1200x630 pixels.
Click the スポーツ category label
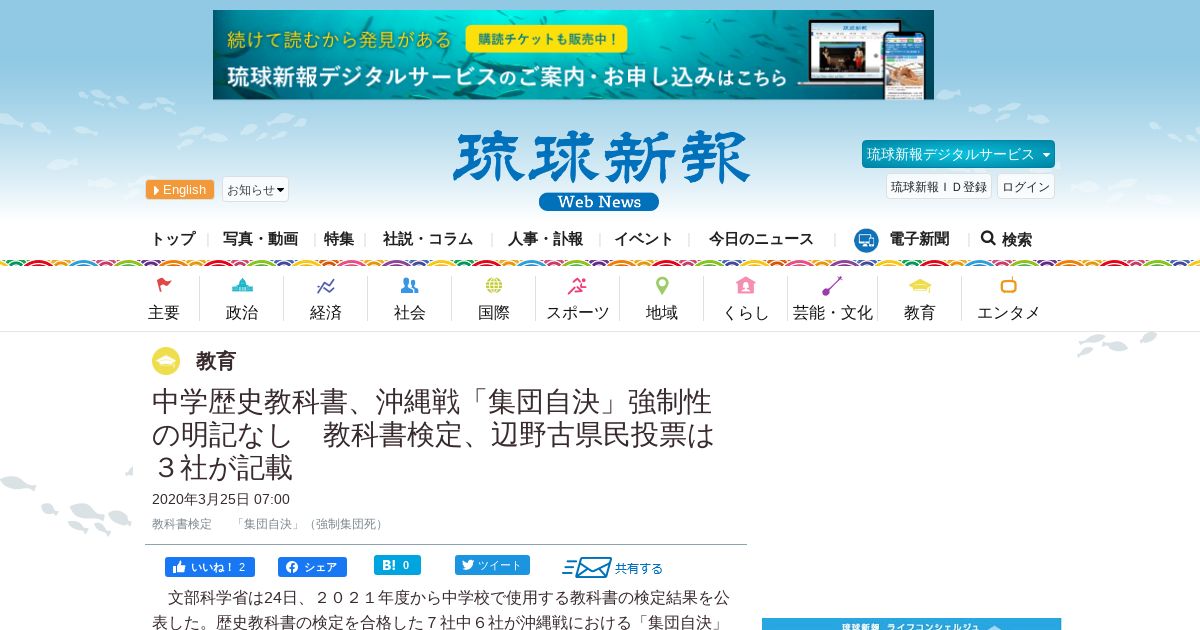click(x=578, y=313)
